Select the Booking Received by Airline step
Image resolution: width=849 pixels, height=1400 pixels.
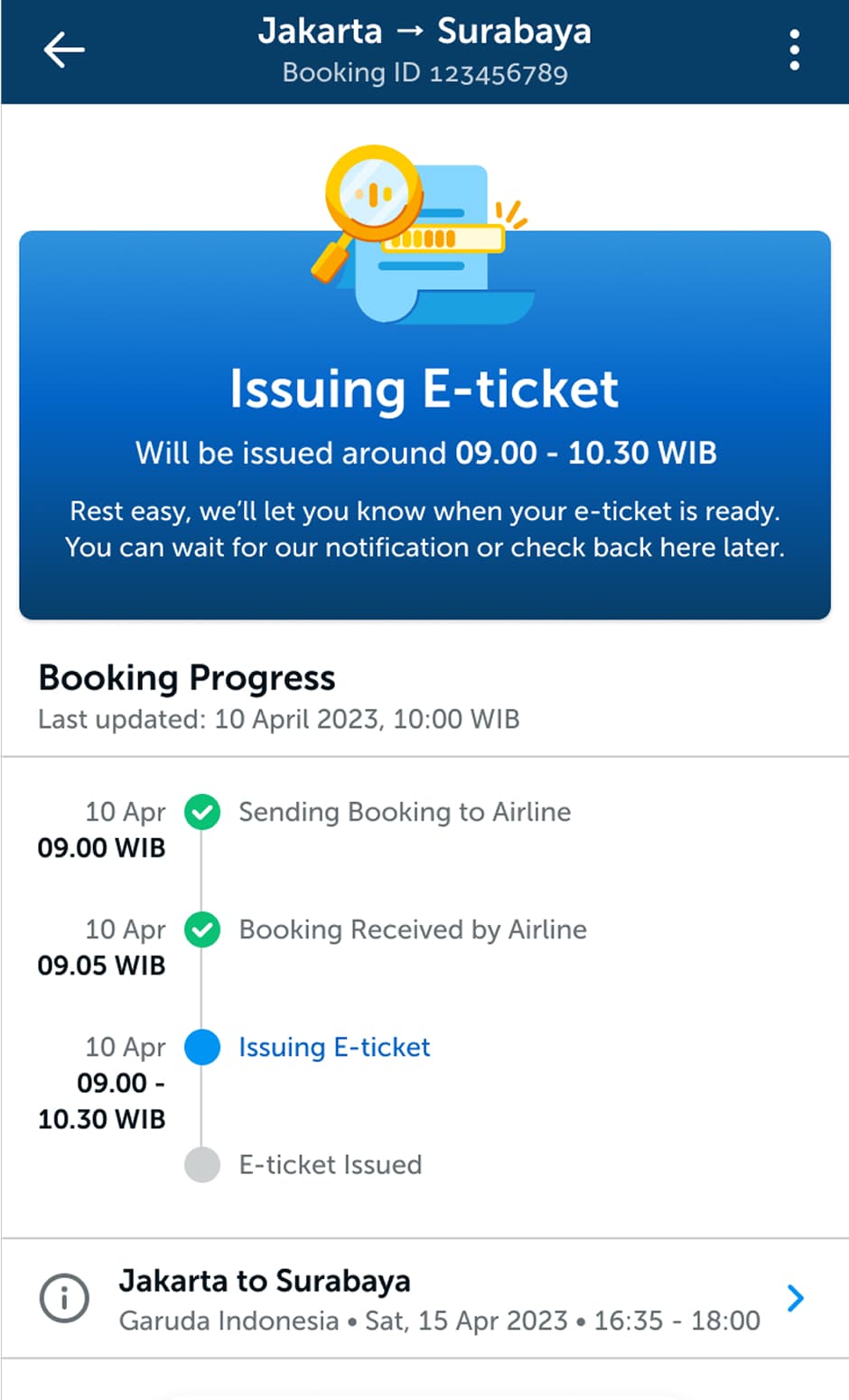tap(413, 929)
